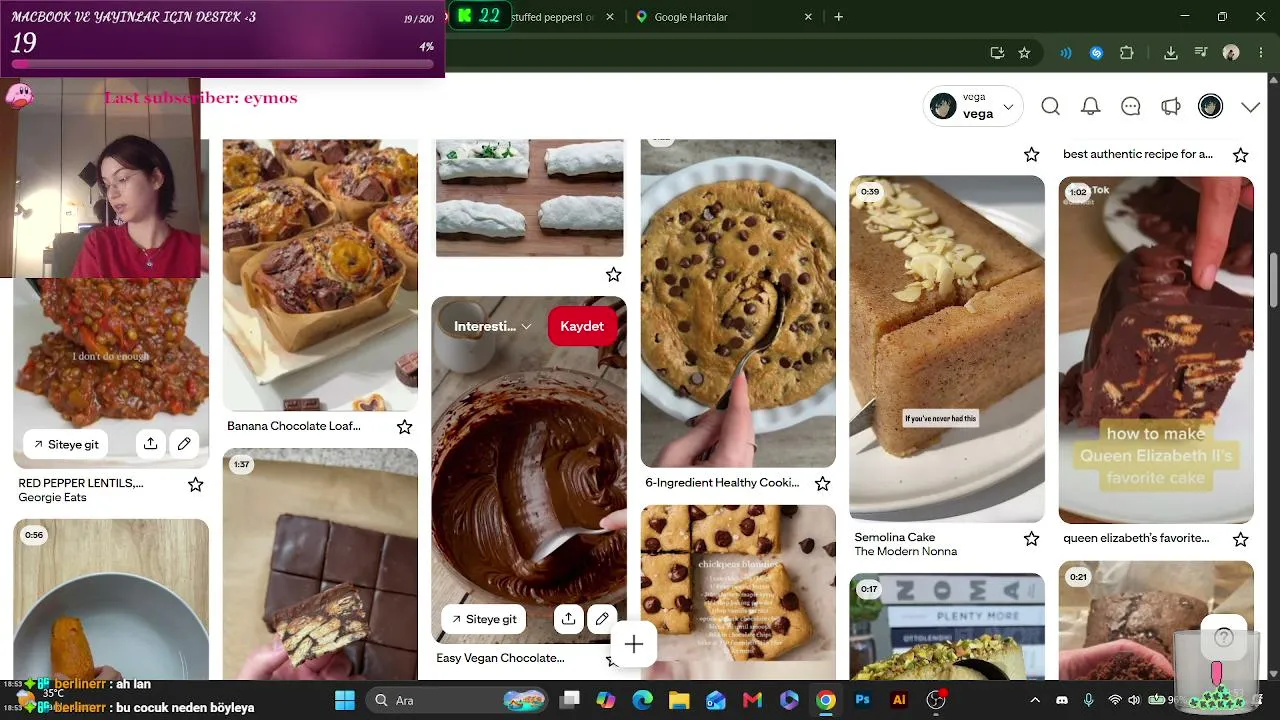Expand the accounts chevron beside profile avatar
Image resolution: width=1280 pixels, height=720 pixels.
pos(1250,107)
